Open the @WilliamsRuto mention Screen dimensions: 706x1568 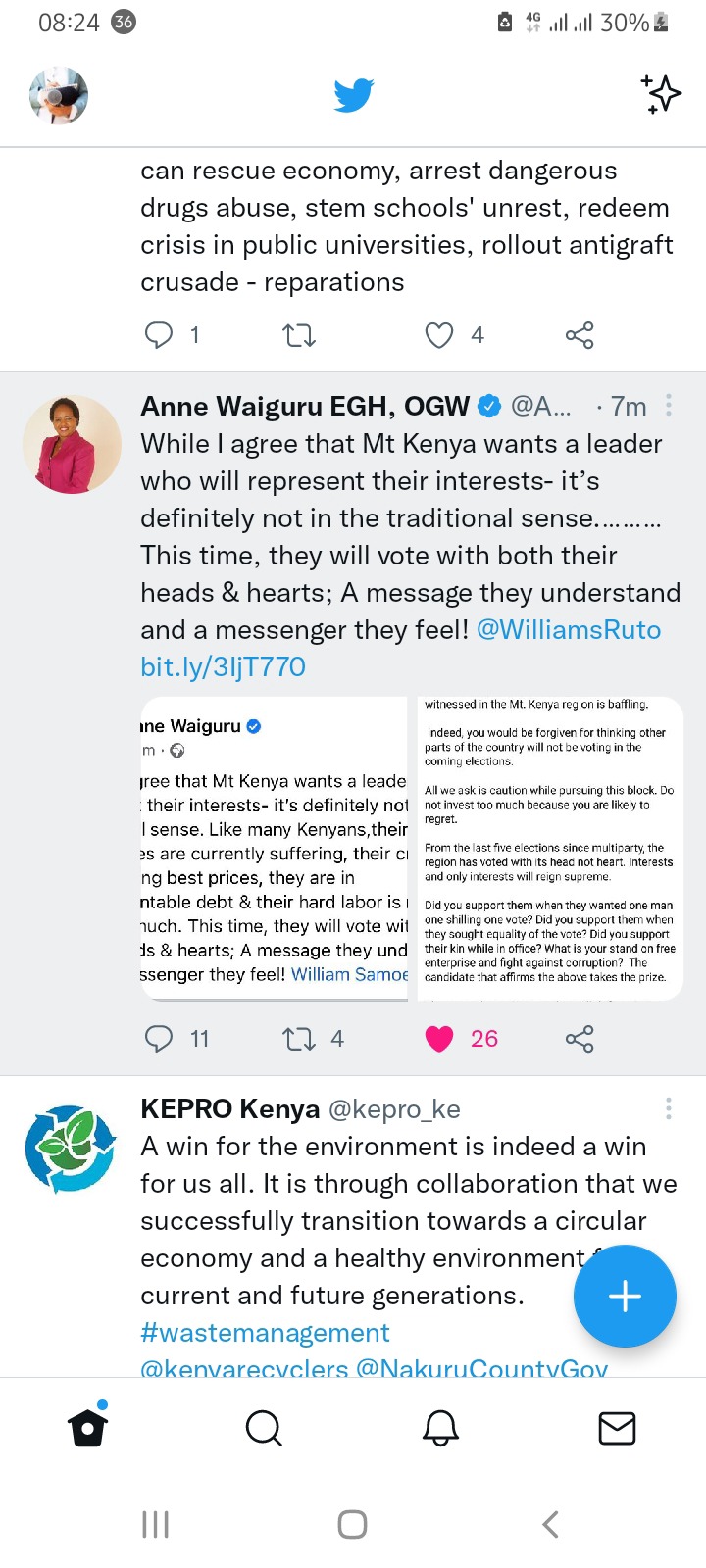click(x=569, y=629)
